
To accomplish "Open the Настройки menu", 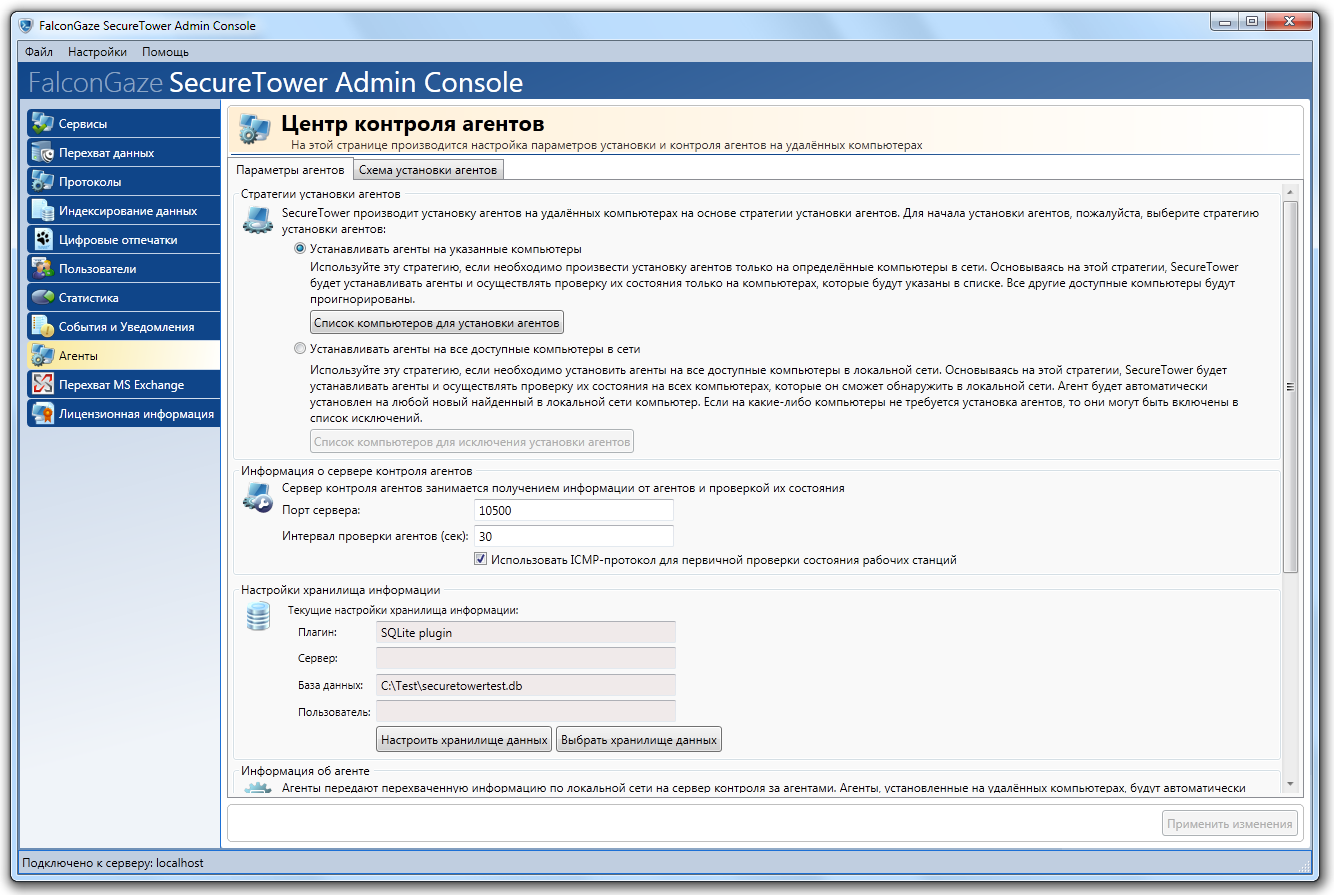I will point(97,52).
